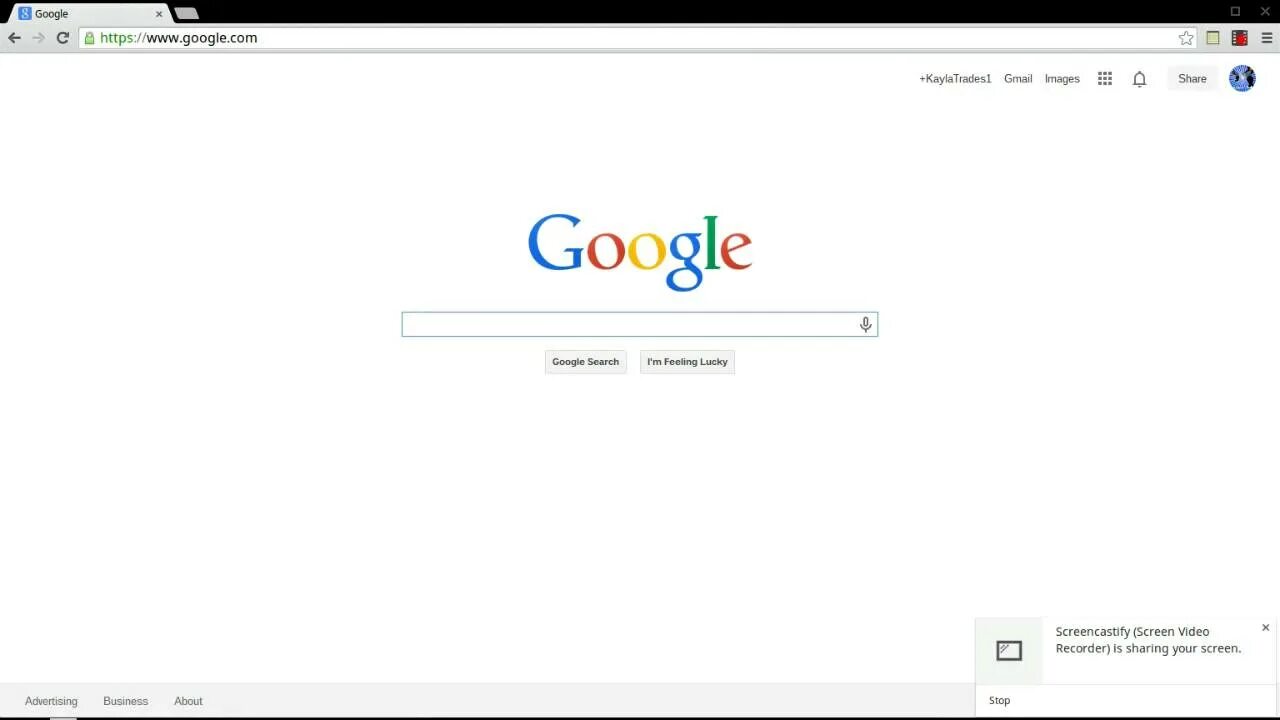Start voice search with microphone icon

click(x=866, y=324)
